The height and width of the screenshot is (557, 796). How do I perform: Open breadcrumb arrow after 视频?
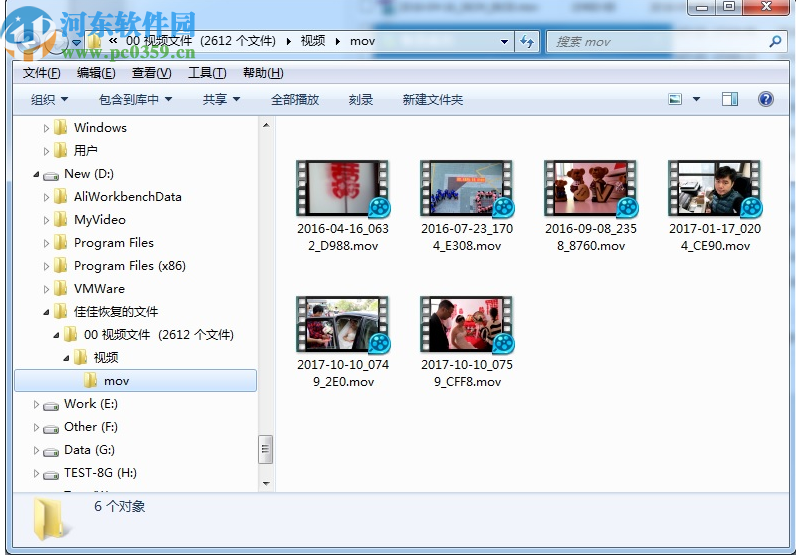click(338, 42)
